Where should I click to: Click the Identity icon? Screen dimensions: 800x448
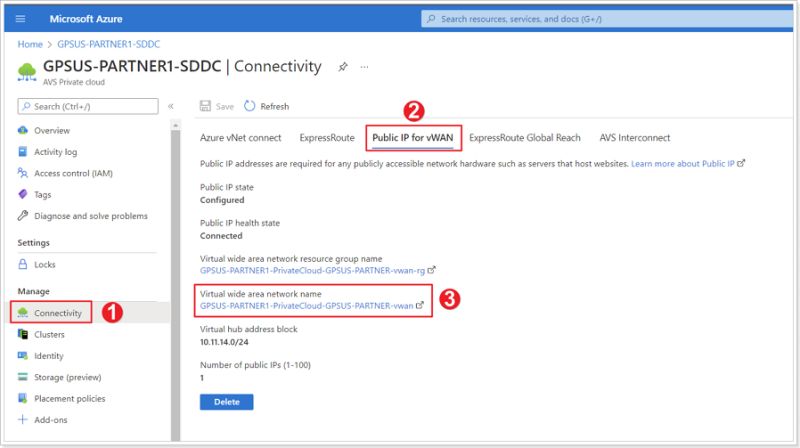(x=22, y=356)
